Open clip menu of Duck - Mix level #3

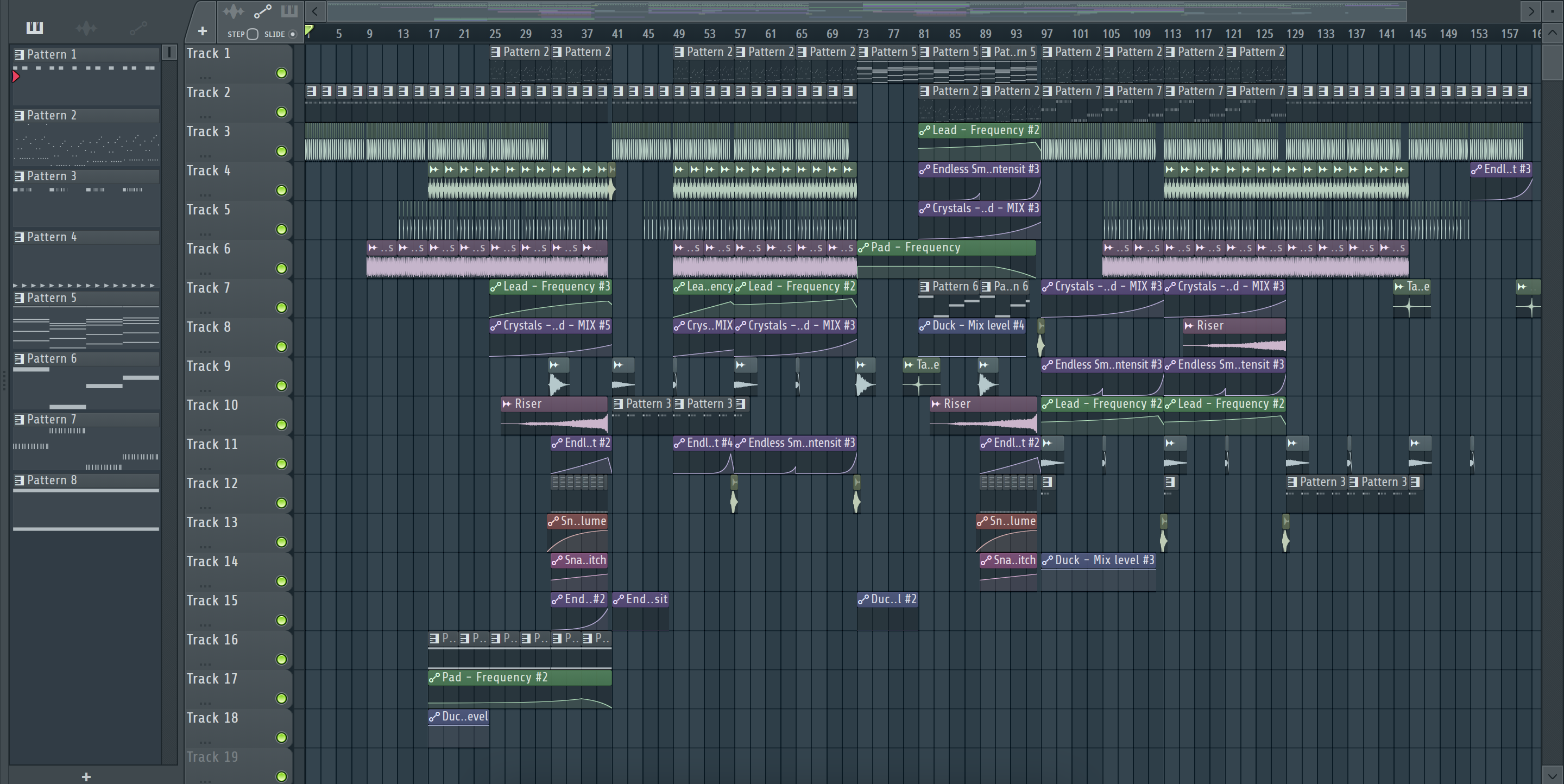point(1048,560)
